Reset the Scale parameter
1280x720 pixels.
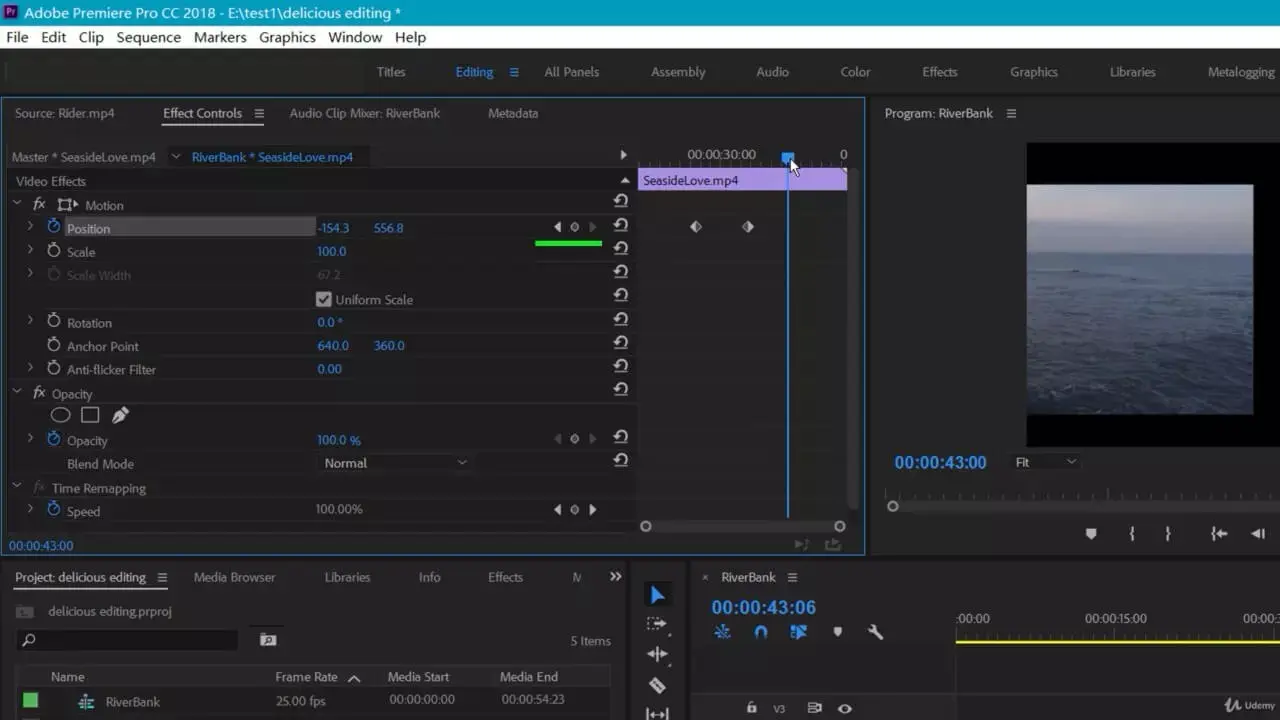tap(620, 248)
